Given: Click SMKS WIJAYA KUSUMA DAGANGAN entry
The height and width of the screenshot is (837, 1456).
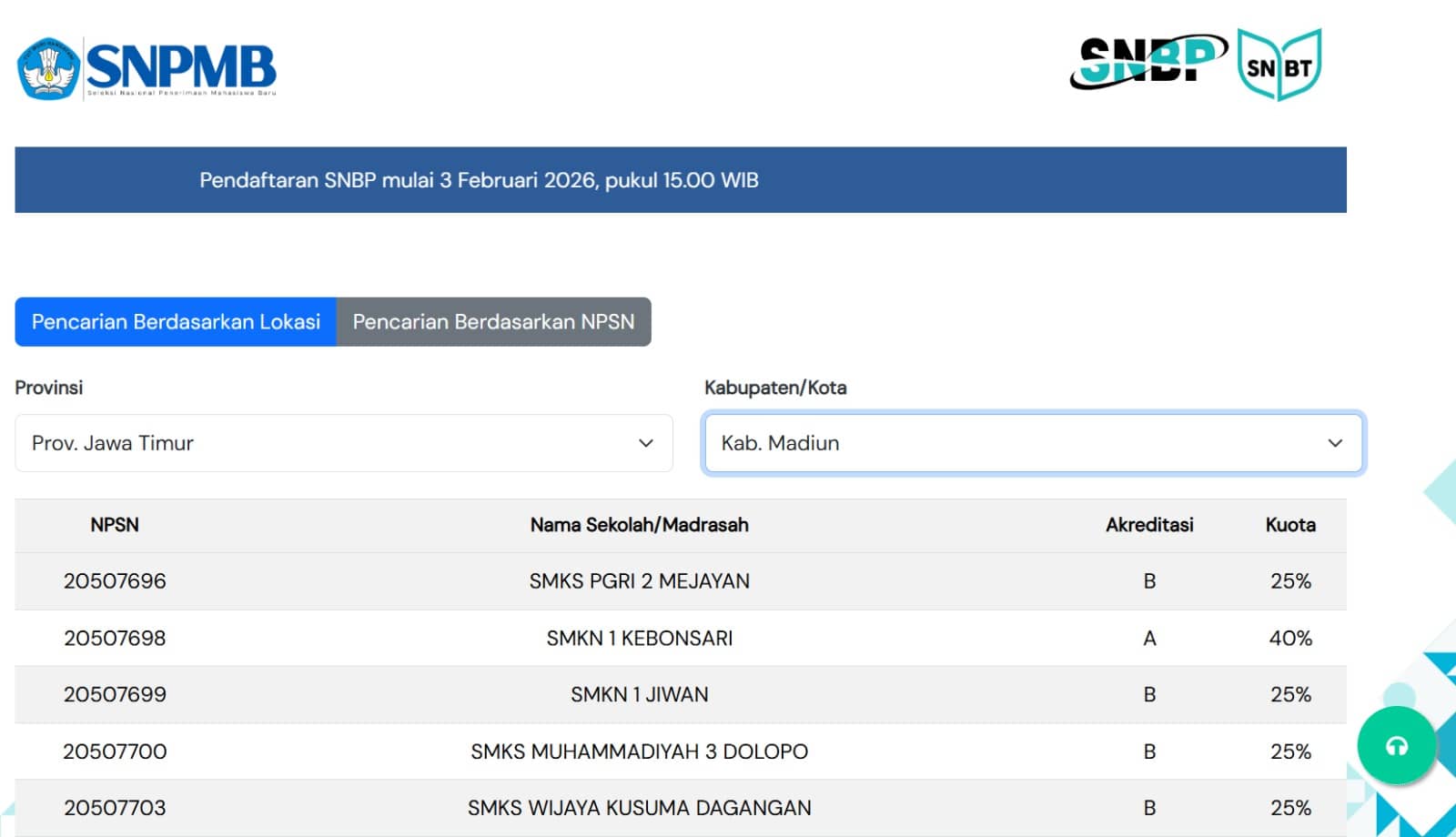Looking at the screenshot, I should 639,808.
